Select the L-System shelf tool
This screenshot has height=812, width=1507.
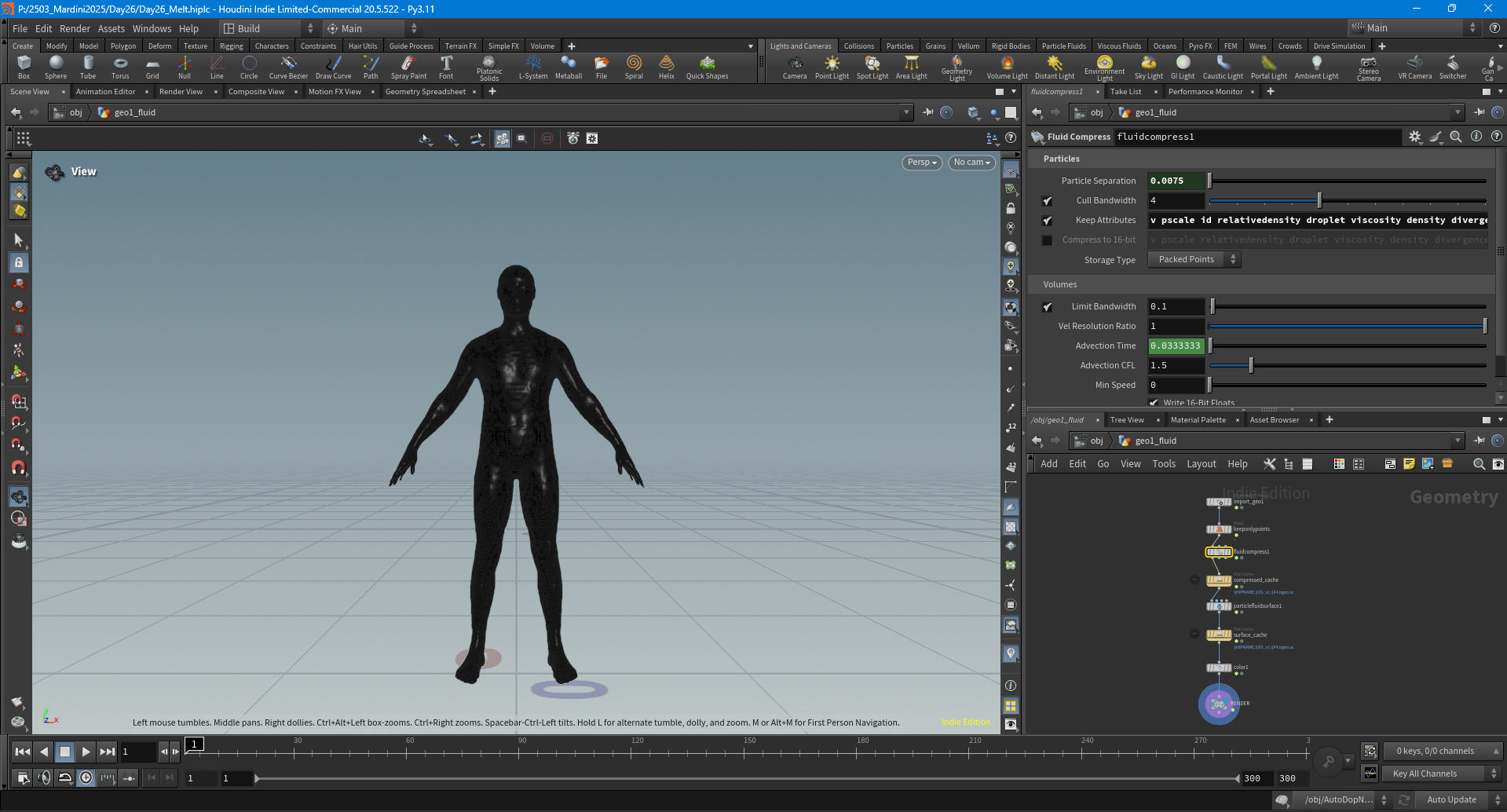tap(533, 67)
